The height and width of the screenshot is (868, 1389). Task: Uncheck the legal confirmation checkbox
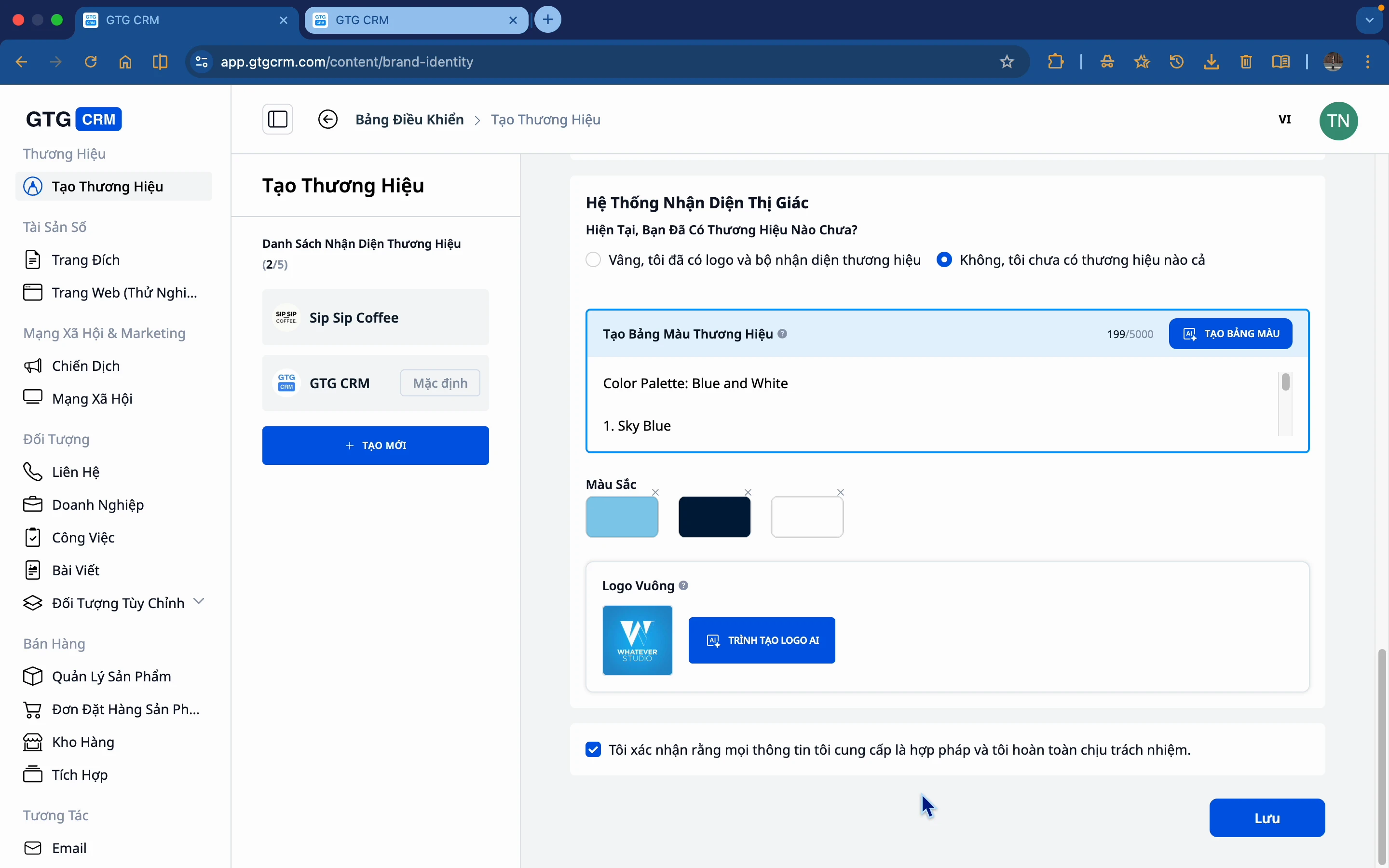tap(594, 750)
